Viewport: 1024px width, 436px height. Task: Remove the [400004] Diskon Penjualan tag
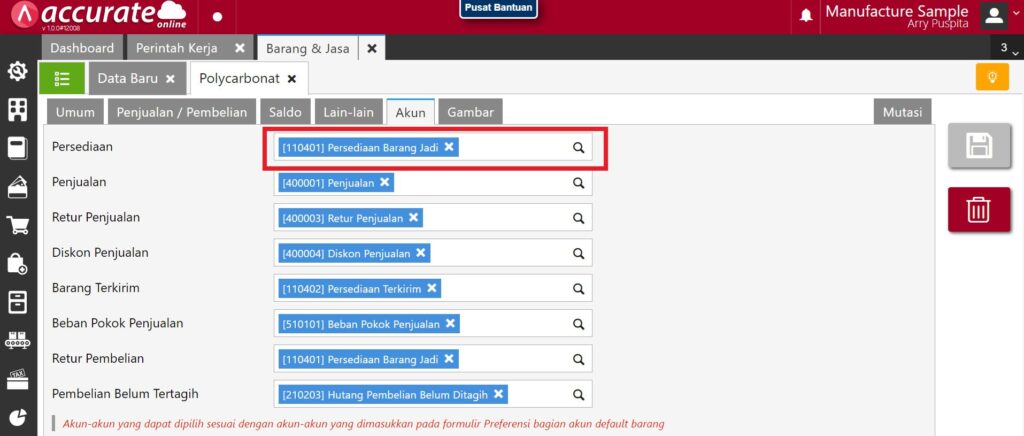(x=421, y=253)
